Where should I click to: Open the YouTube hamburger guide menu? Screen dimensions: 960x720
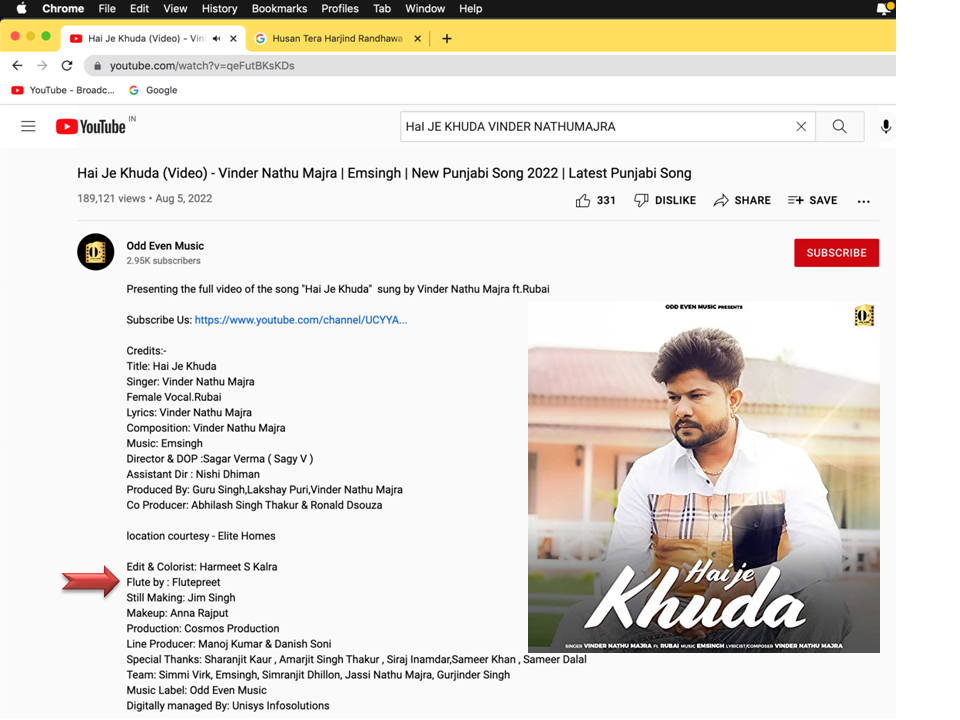coord(28,127)
